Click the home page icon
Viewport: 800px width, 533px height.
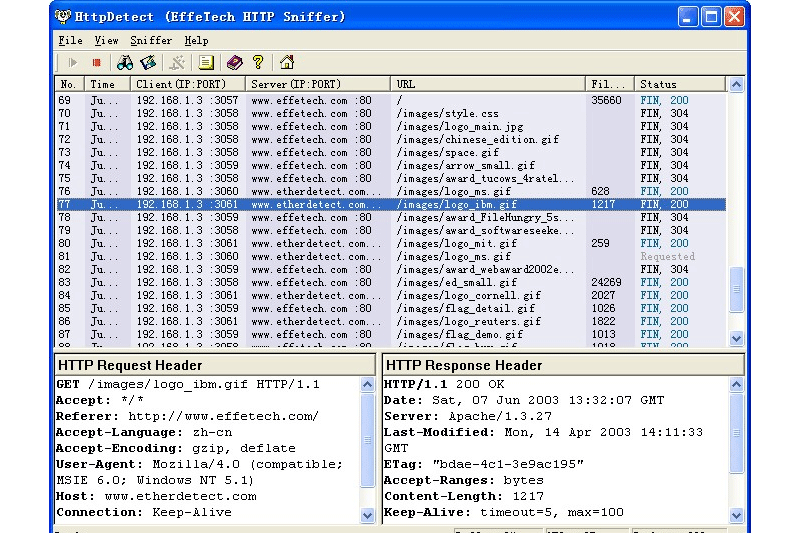tap(287, 63)
